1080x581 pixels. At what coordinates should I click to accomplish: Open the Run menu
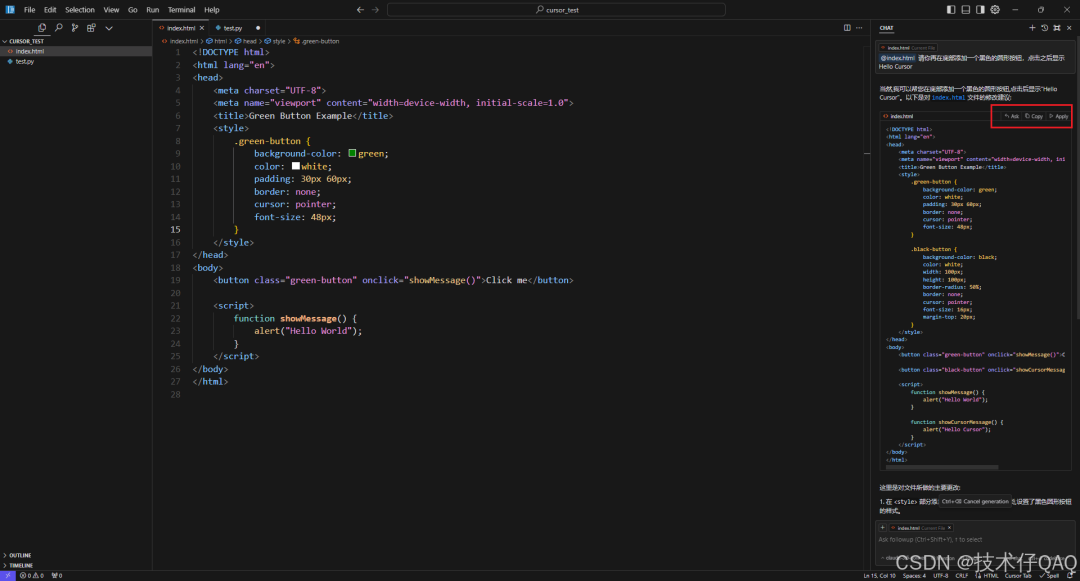click(153, 10)
